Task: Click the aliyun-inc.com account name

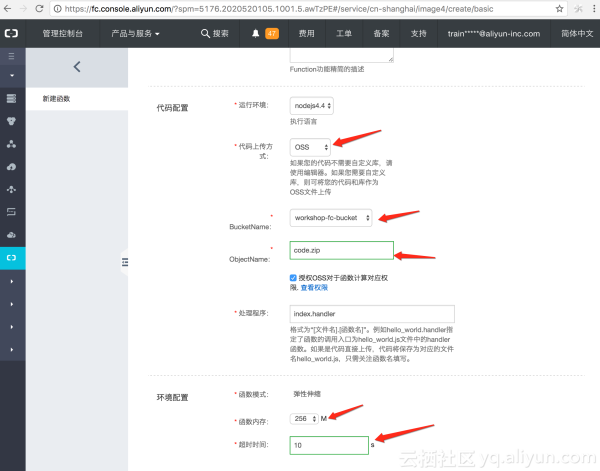Action: coord(493,33)
